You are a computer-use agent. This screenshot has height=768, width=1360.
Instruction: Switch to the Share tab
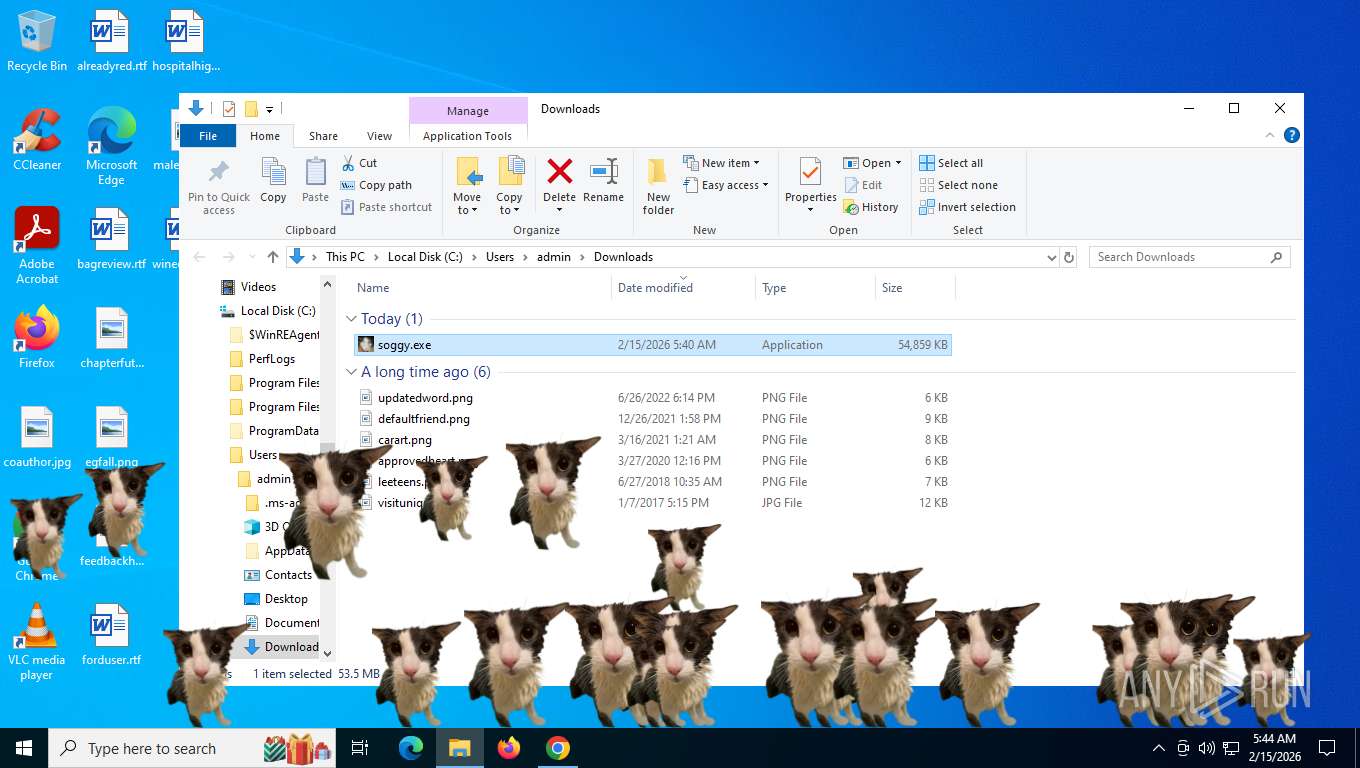(x=323, y=136)
